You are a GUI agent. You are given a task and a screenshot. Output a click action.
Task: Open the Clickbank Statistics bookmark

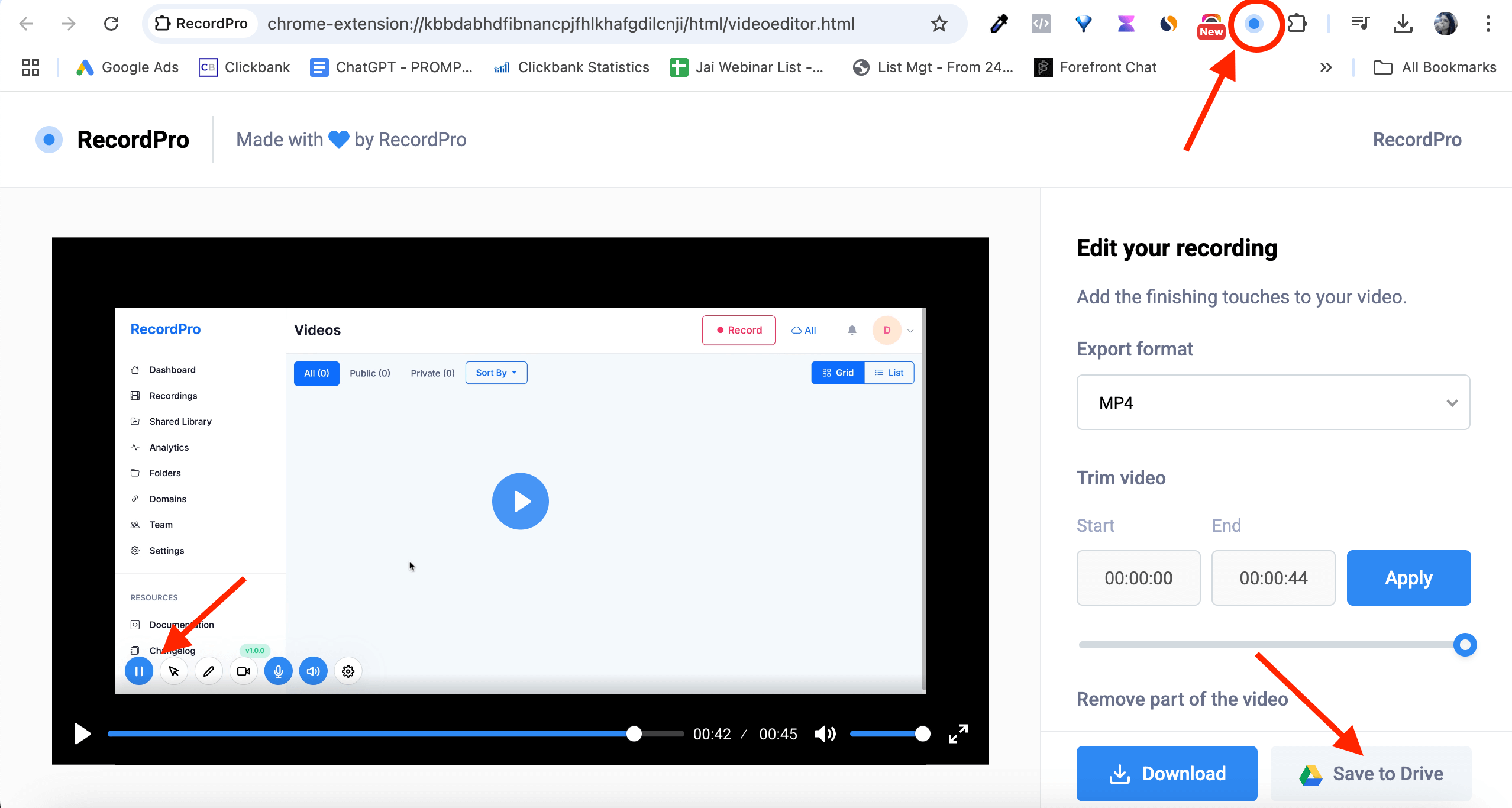[x=571, y=67]
